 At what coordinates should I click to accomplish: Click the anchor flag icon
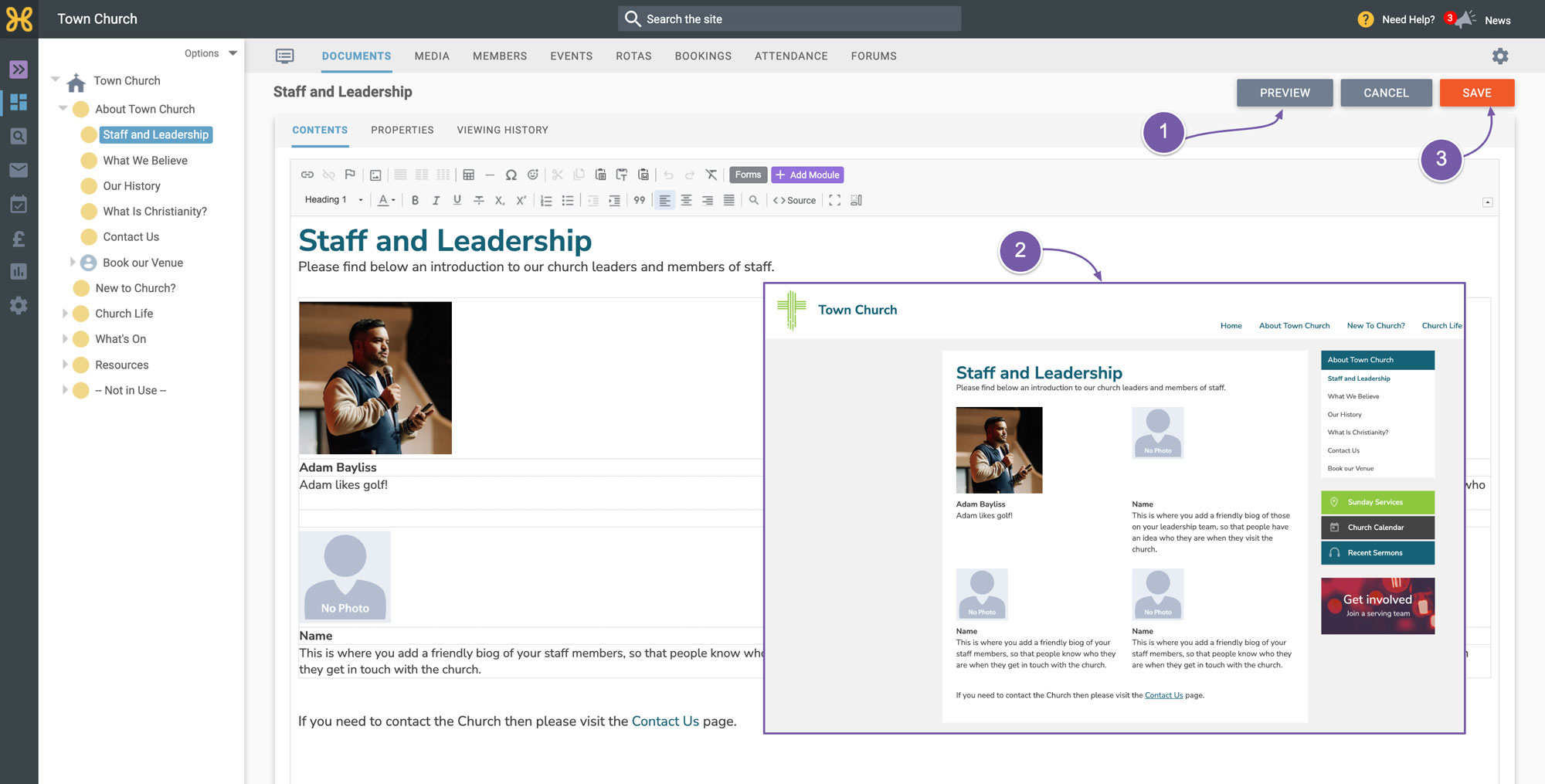[x=350, y=175]
